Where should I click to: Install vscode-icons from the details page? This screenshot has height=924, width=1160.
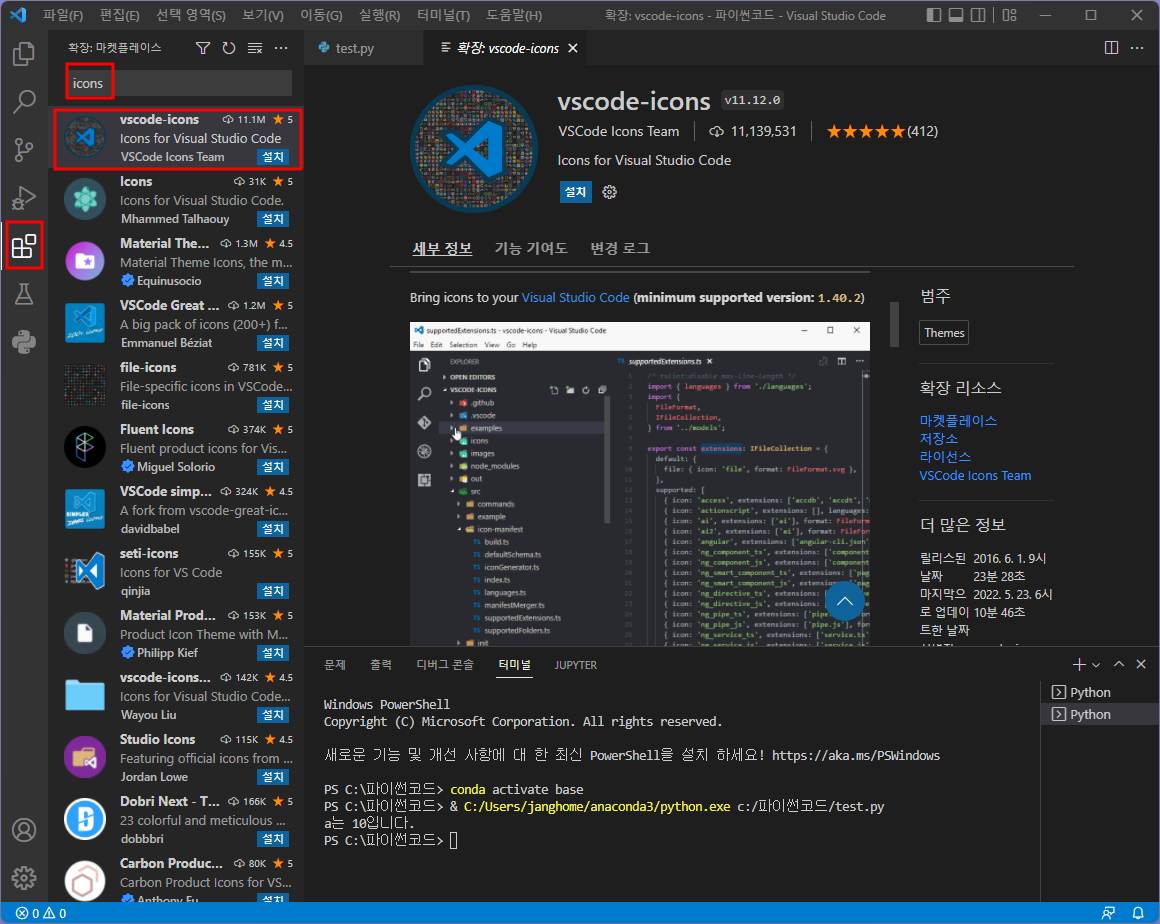click(576, 192)
